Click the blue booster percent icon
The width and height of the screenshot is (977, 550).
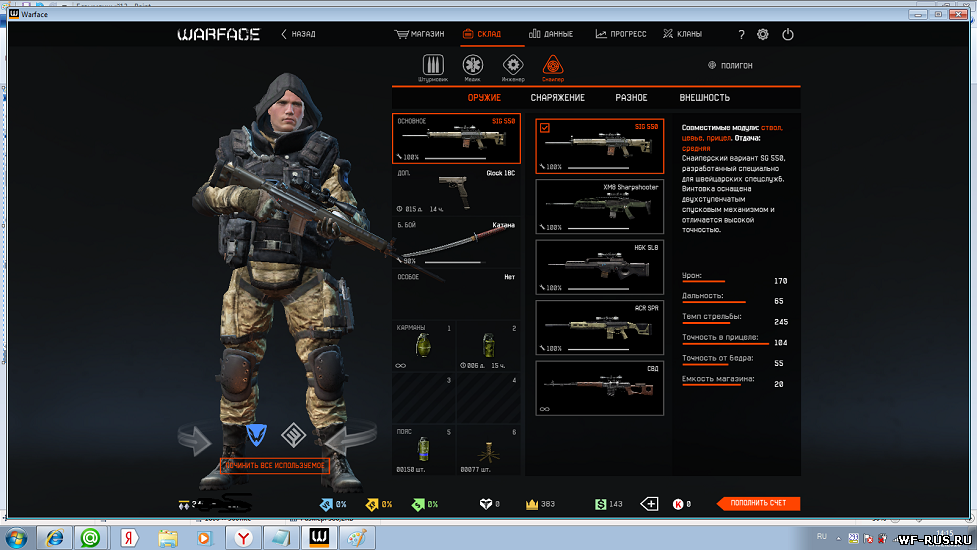(x=326, y=504)
